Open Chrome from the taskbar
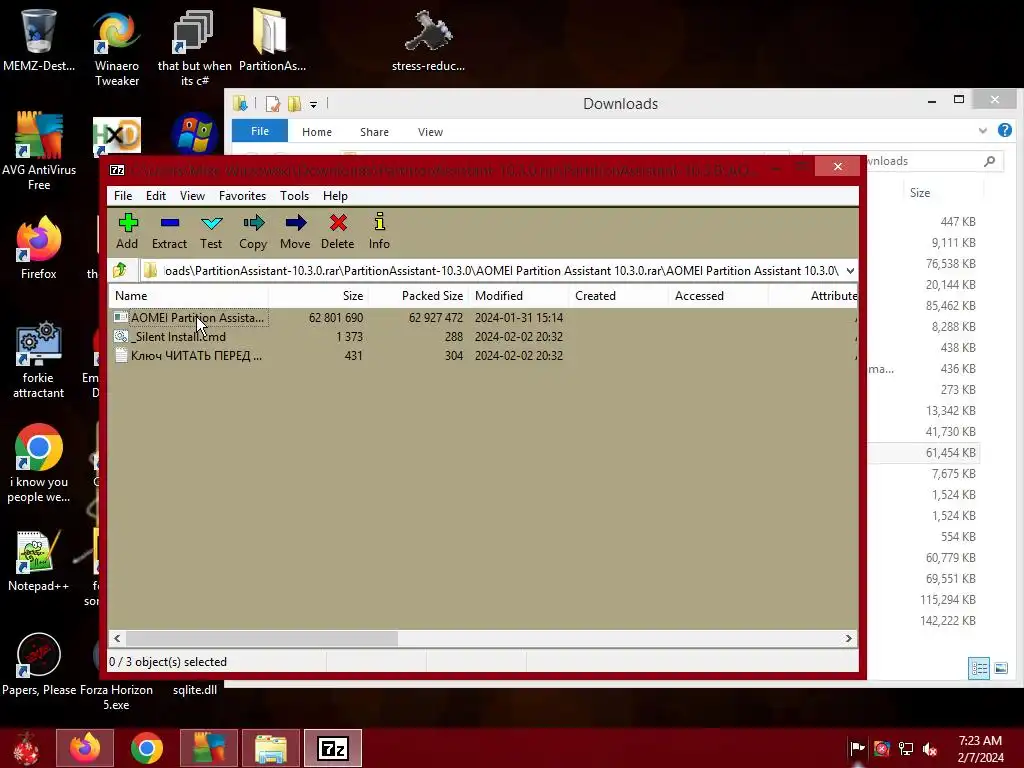This screenshot has height=768, width=1024. 147,748
